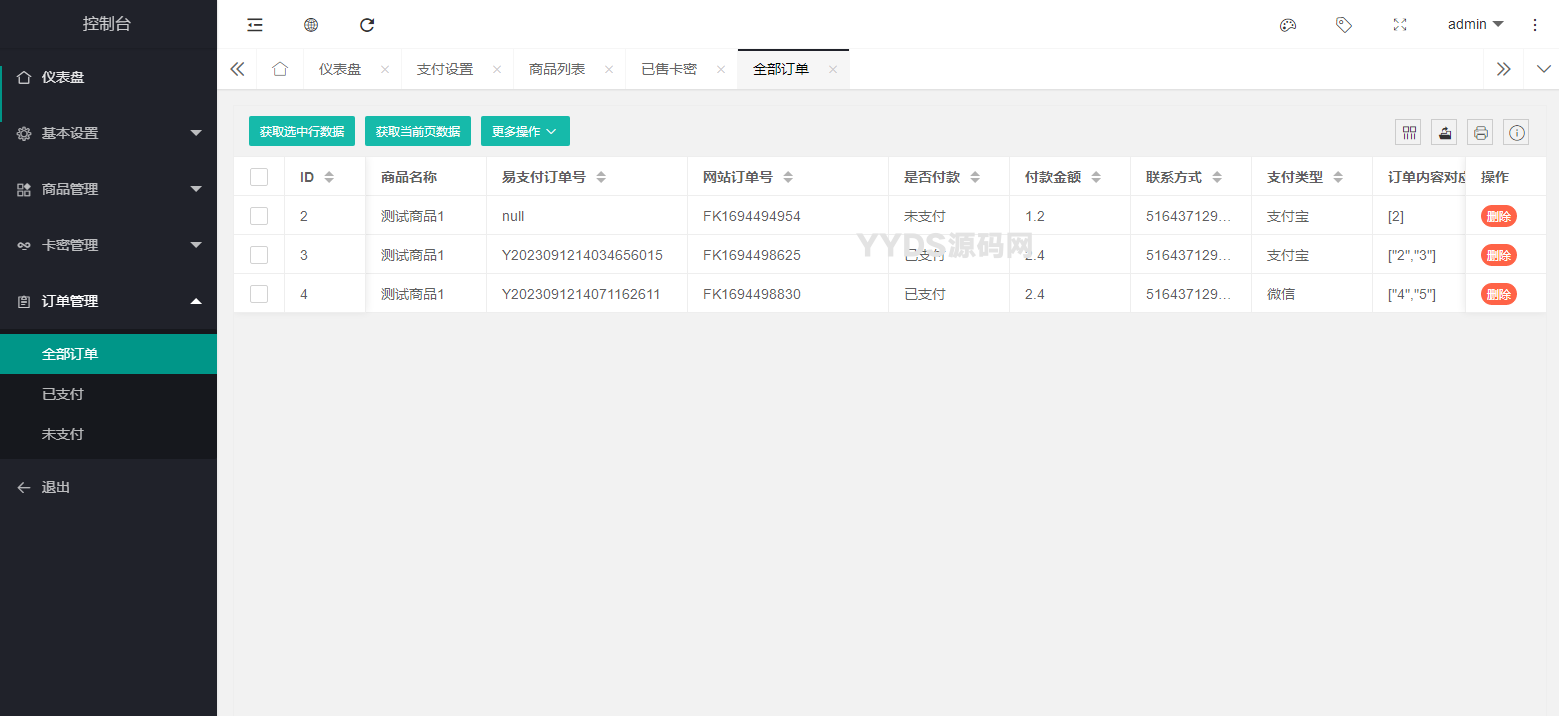Tick the checkbox for order ID 2
This screenshot has height=716, width=1559.
pyautogui.click(x=259, y=216)
